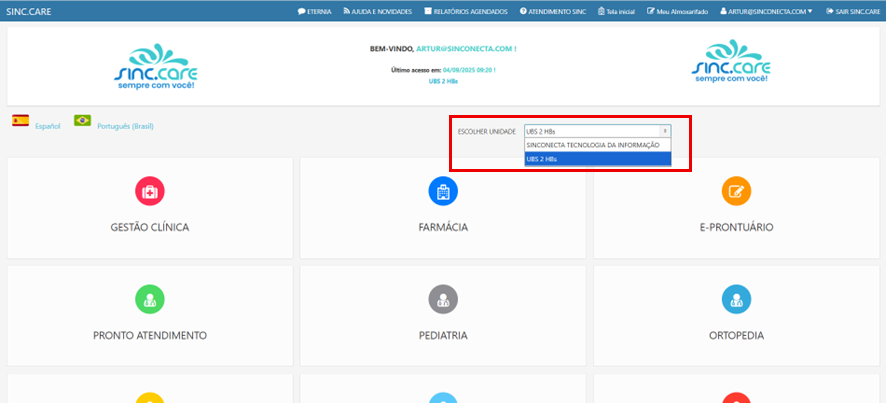
Task: Expand the ARTUR@SINCONECTA.COM user menu
Action: pyautogui.click(x=766, y=11)
